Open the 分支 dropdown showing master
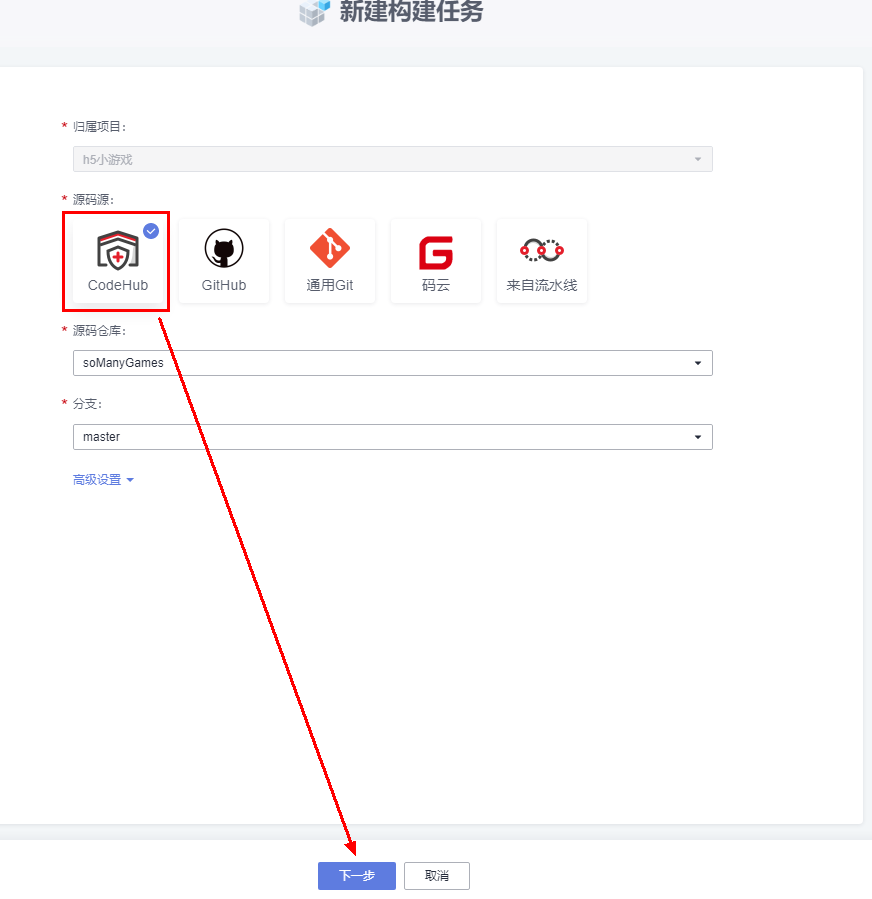The width and height of the screenshot is (872, 899). click(x=393, y=437)
